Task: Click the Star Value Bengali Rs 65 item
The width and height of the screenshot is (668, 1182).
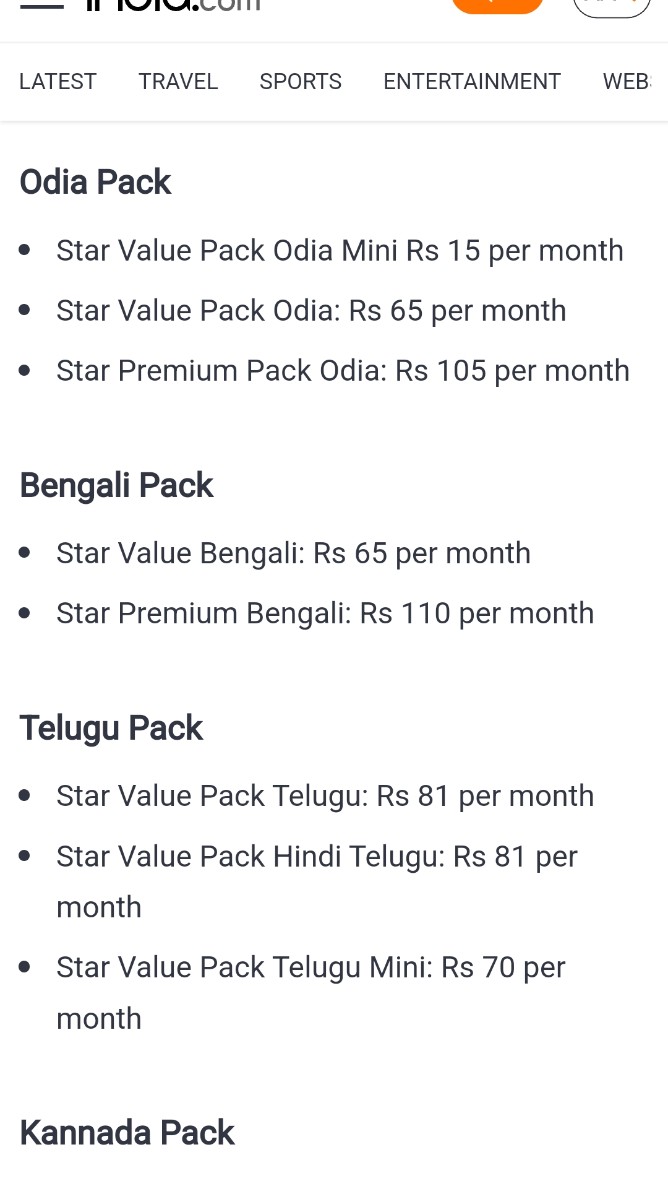Action: coord(293,553)
